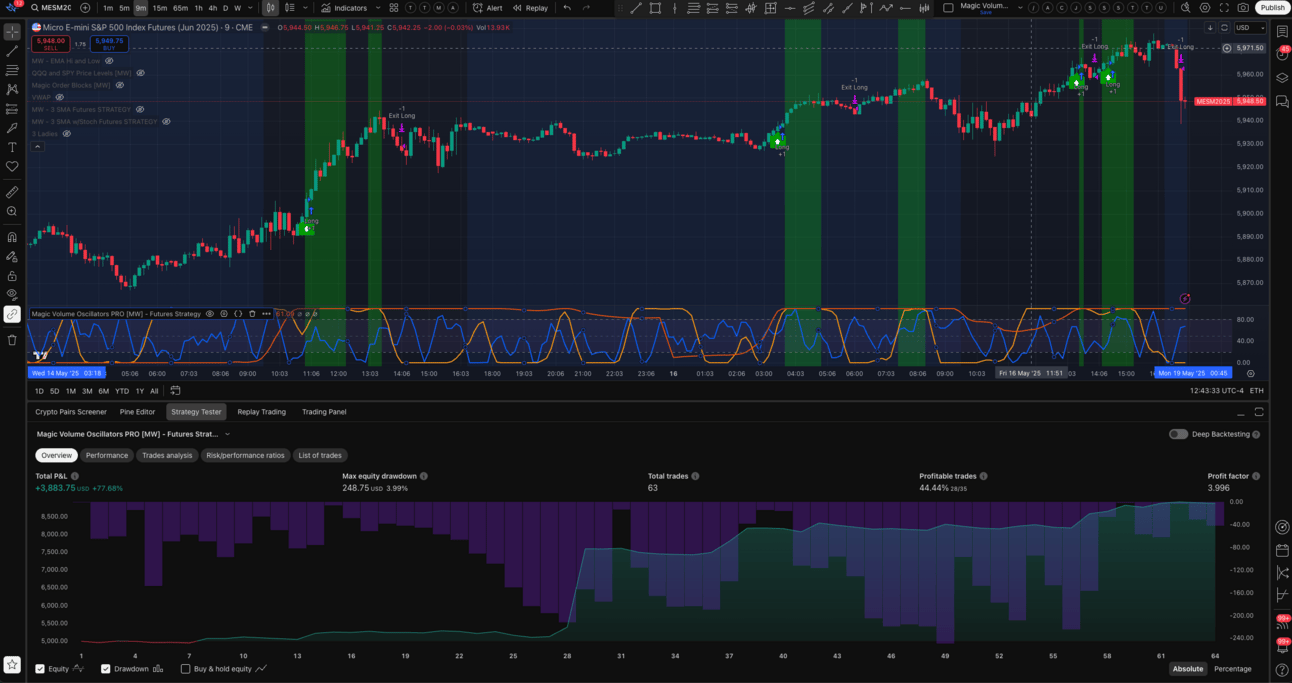Open object tree layers icon

point(1282,77)
